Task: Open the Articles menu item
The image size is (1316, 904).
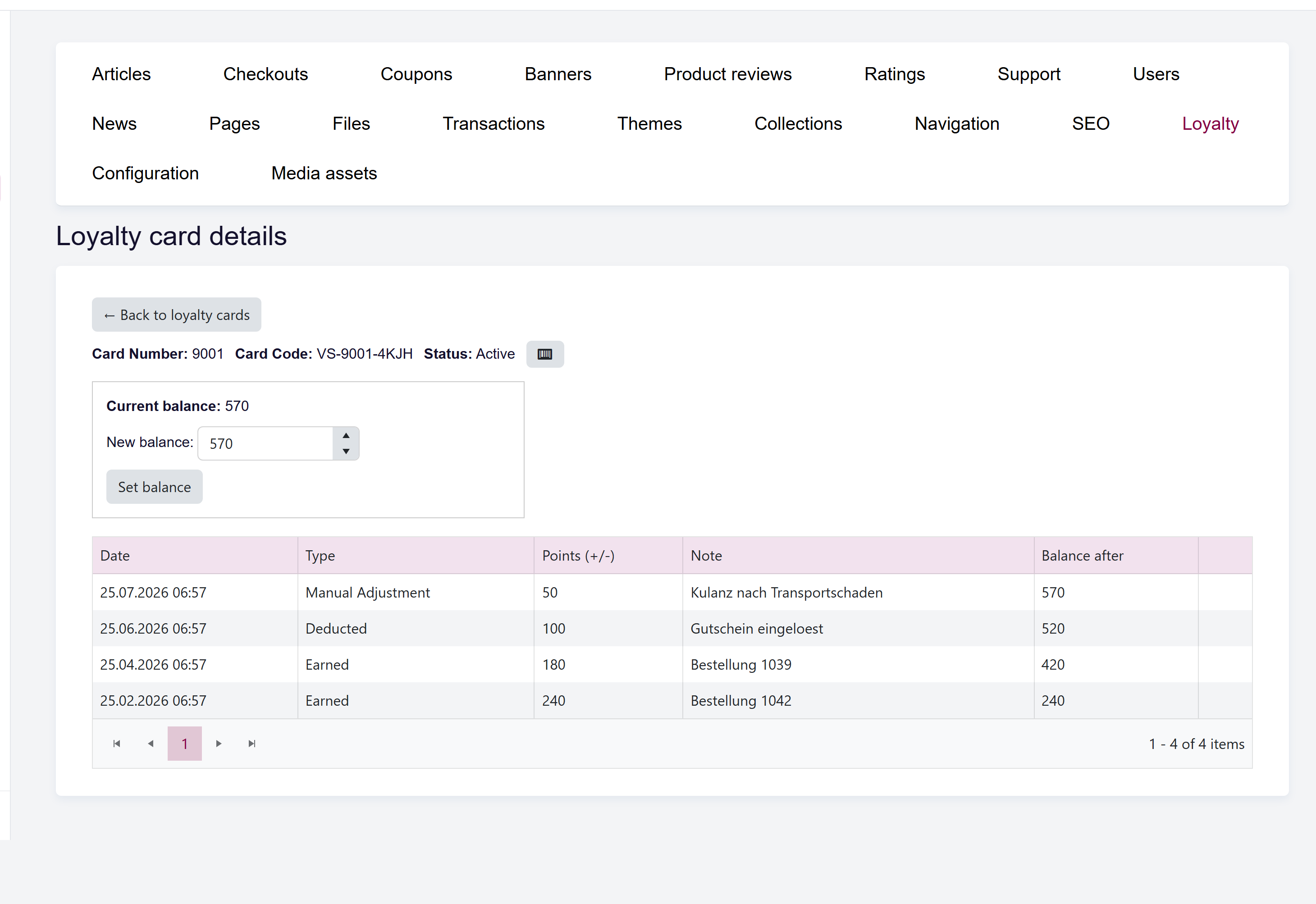Action: click(x=121, y=74)
